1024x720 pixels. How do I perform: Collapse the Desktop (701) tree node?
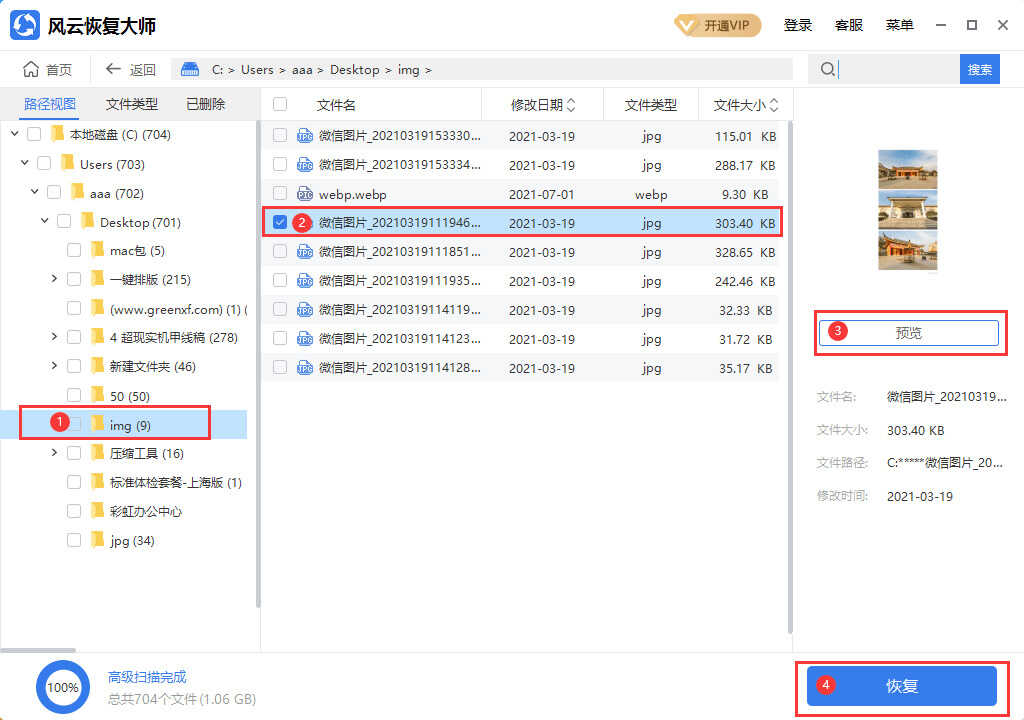[44, 221]
